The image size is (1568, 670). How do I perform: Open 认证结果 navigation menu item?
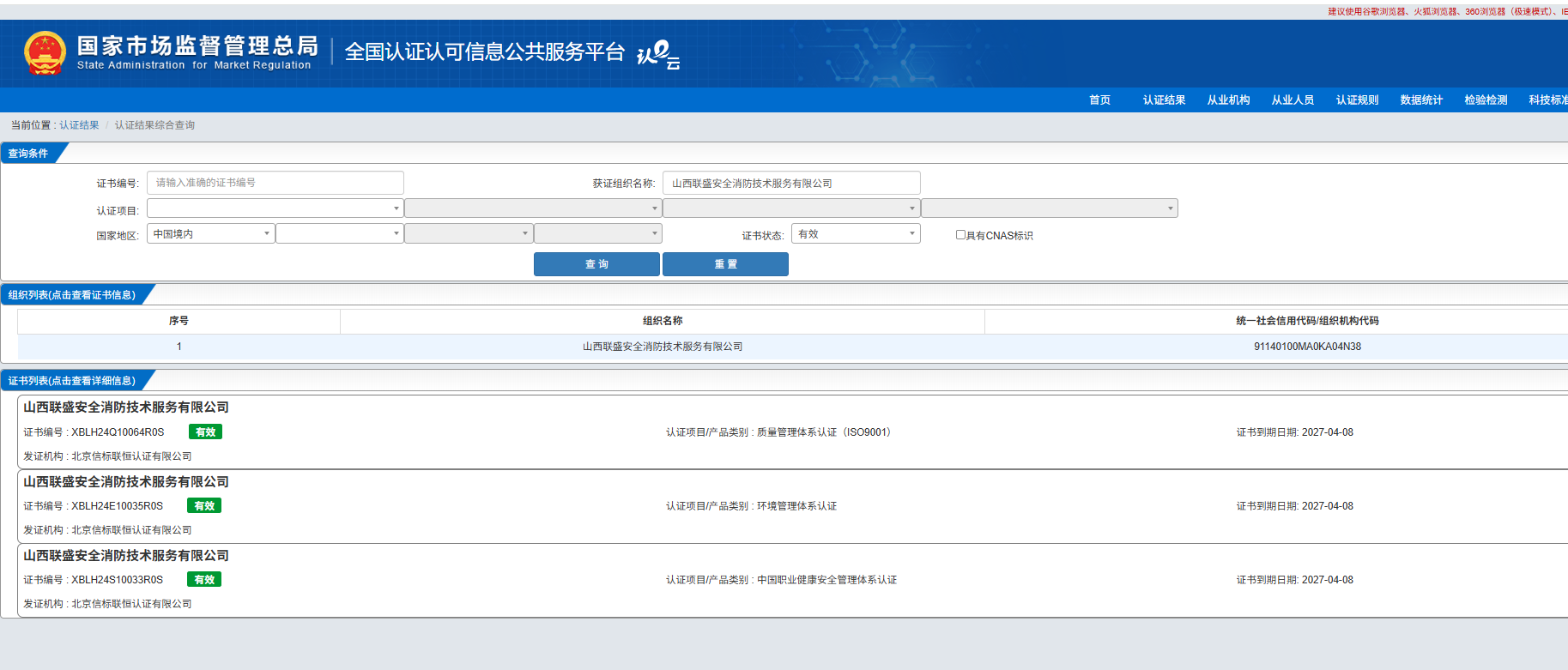1164,100
